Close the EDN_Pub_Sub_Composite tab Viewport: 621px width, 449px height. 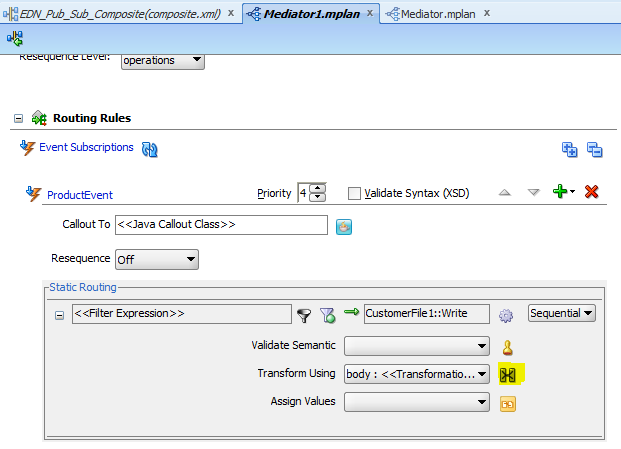click(230, 13)
